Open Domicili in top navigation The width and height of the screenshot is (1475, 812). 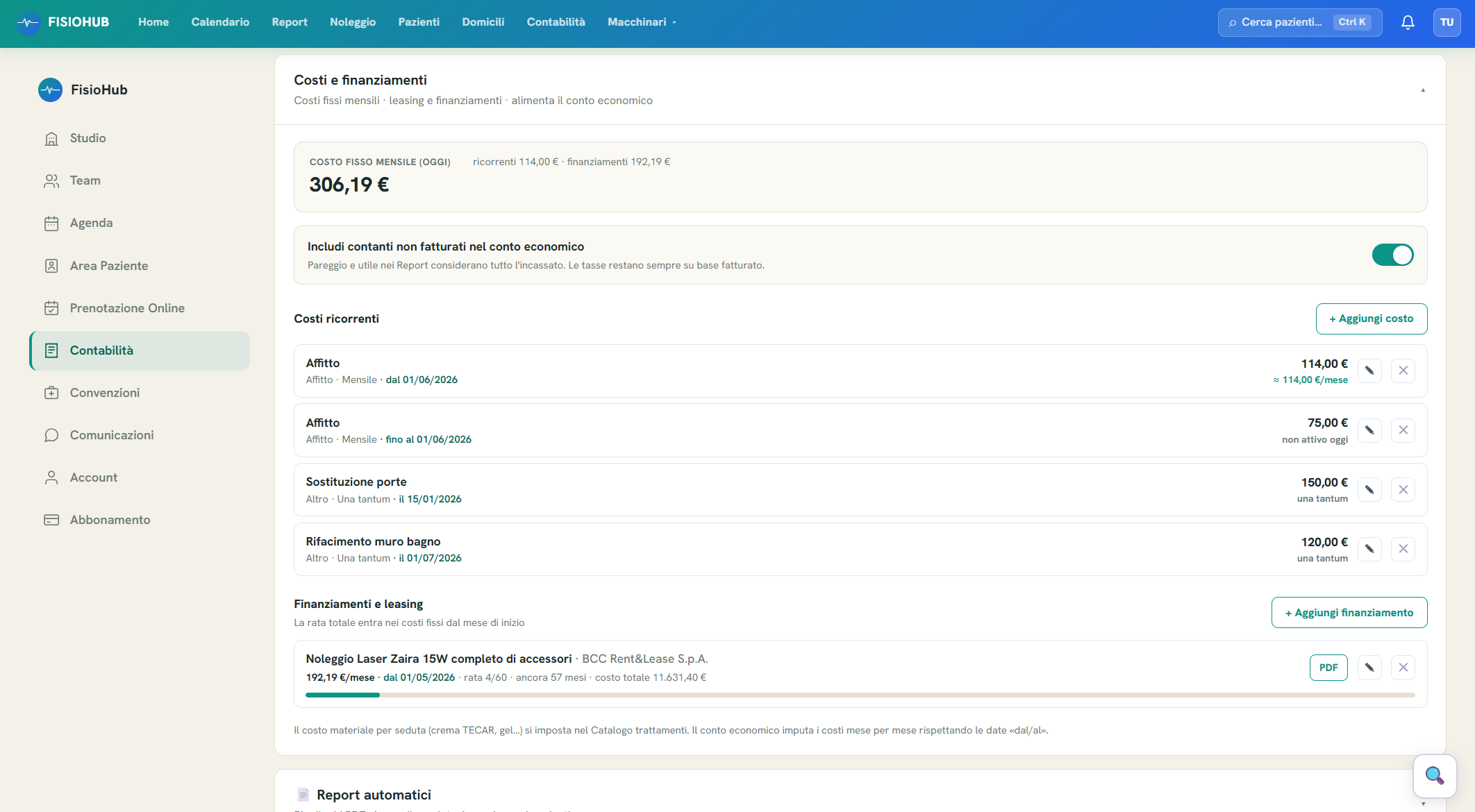pyautogui.click(x=483, y=22)
